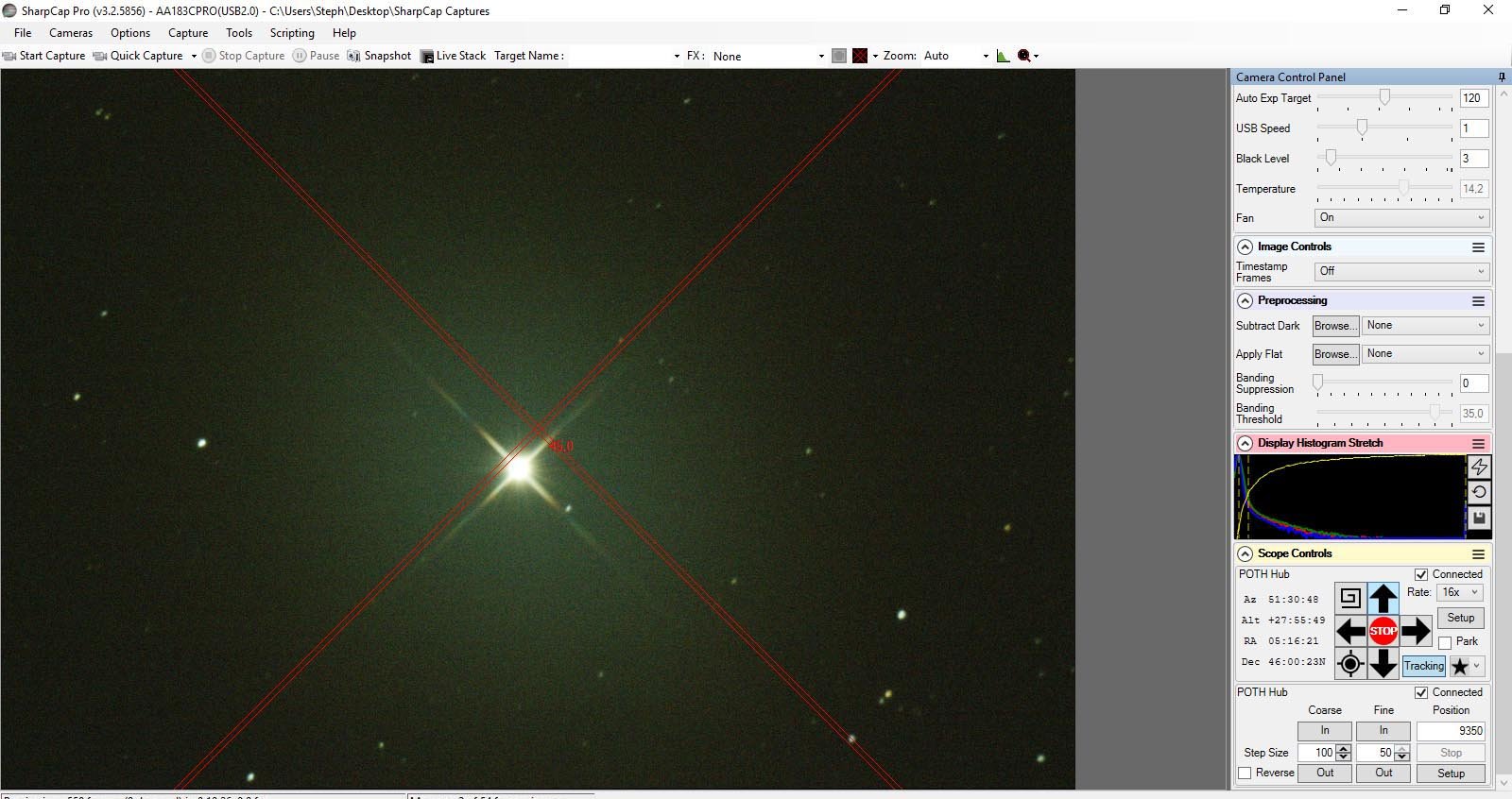
Task: Open the Preprocessing hamburger menu
Action: [x=1478, y=301]
